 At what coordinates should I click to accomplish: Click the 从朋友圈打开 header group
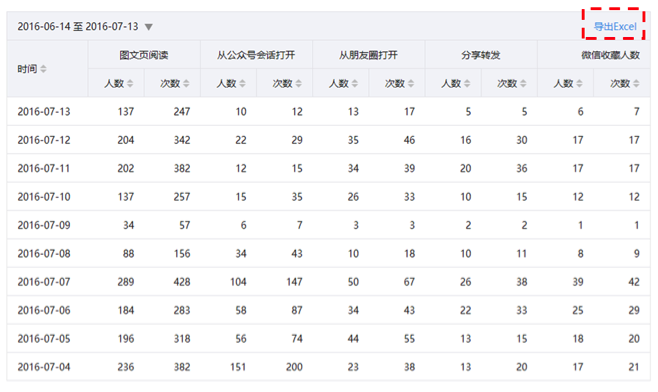point(368,55)
